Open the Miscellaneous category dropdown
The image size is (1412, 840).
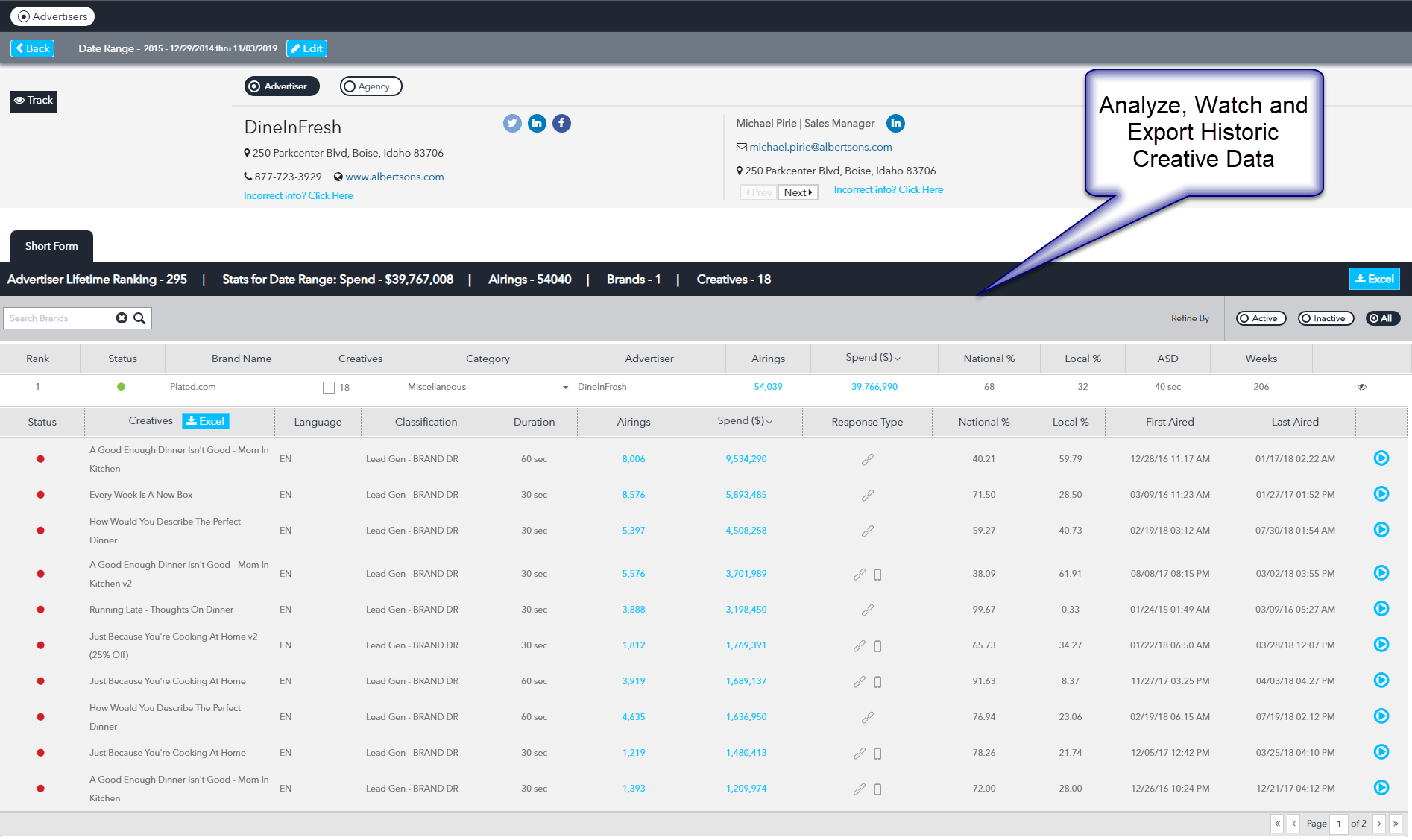pyautogui.click(x=565, y=388)
